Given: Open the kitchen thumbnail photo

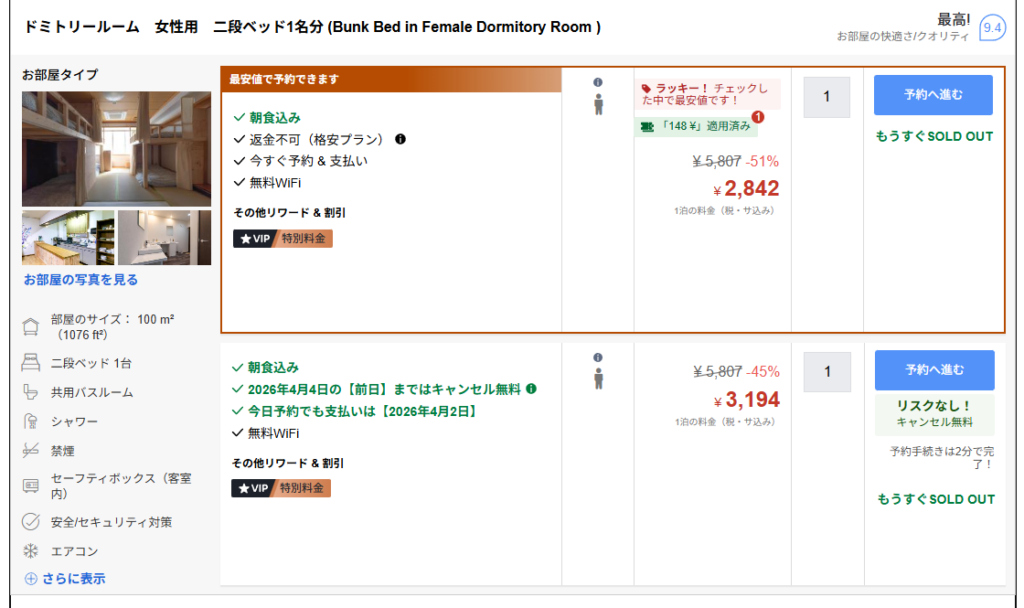Looking at the screenshot, I should click(x=68, y=238).
